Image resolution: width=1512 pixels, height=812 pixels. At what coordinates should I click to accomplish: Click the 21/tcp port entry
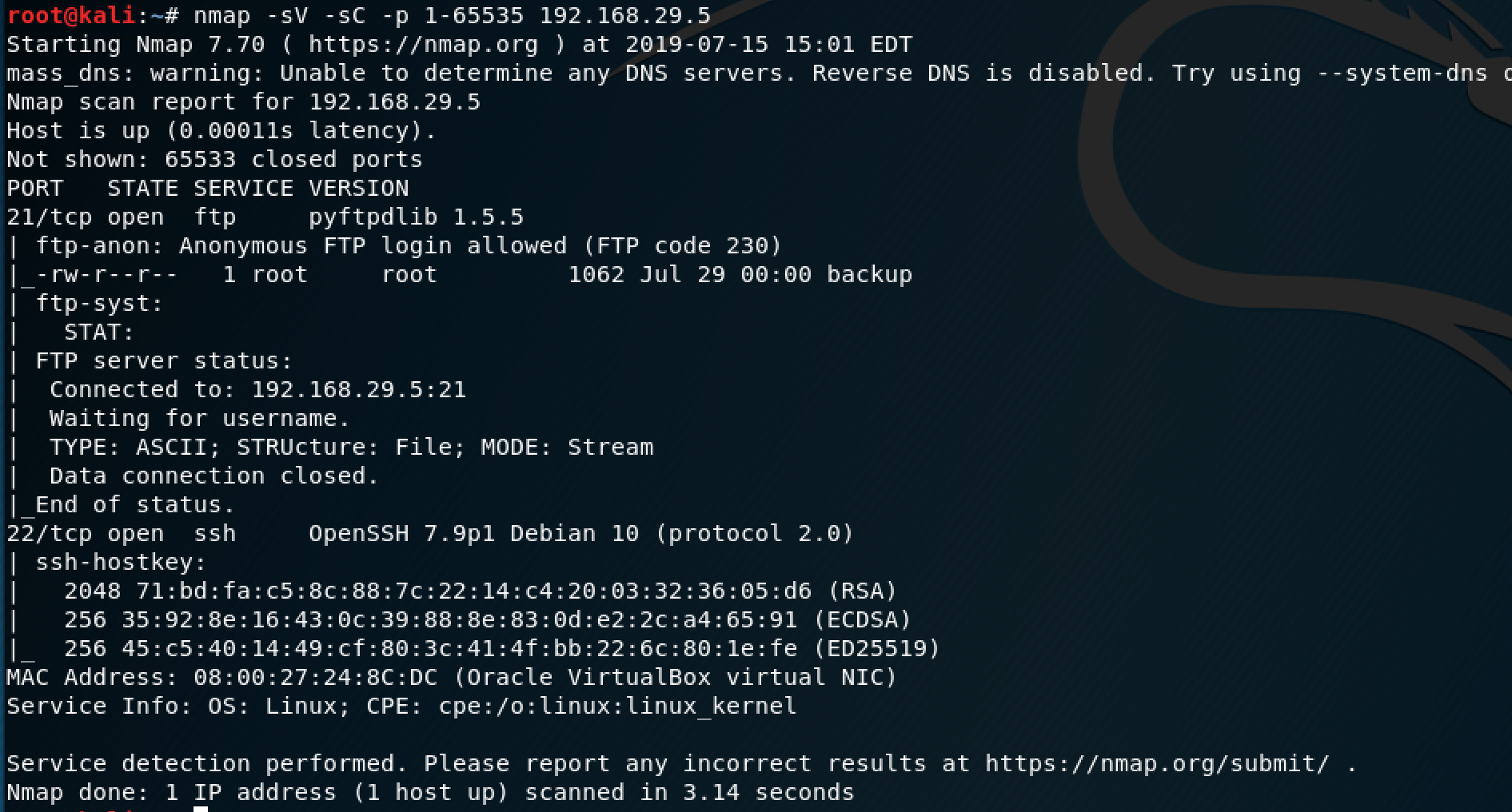[49, 217]
